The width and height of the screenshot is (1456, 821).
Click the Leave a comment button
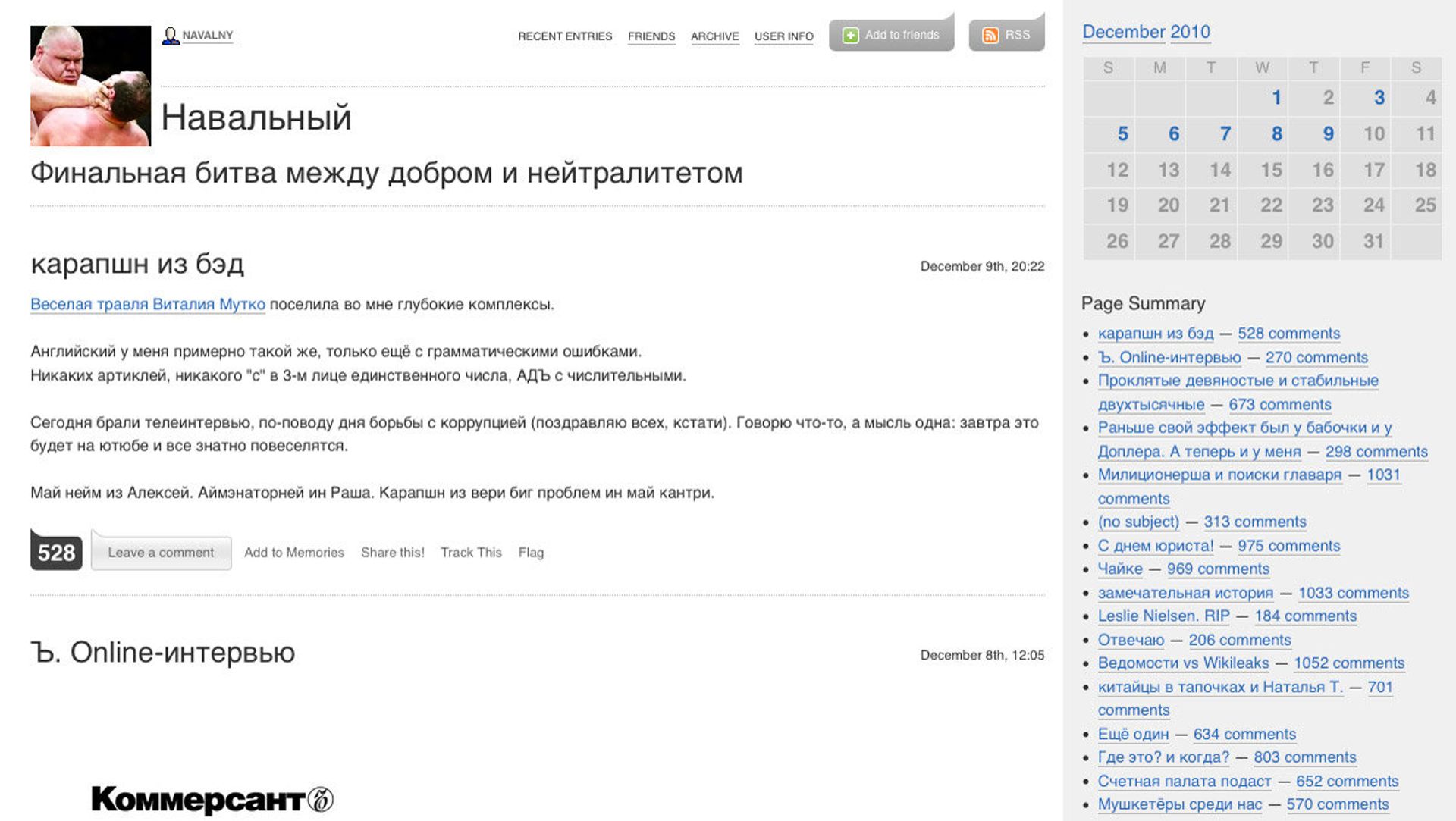pos(161,552)
